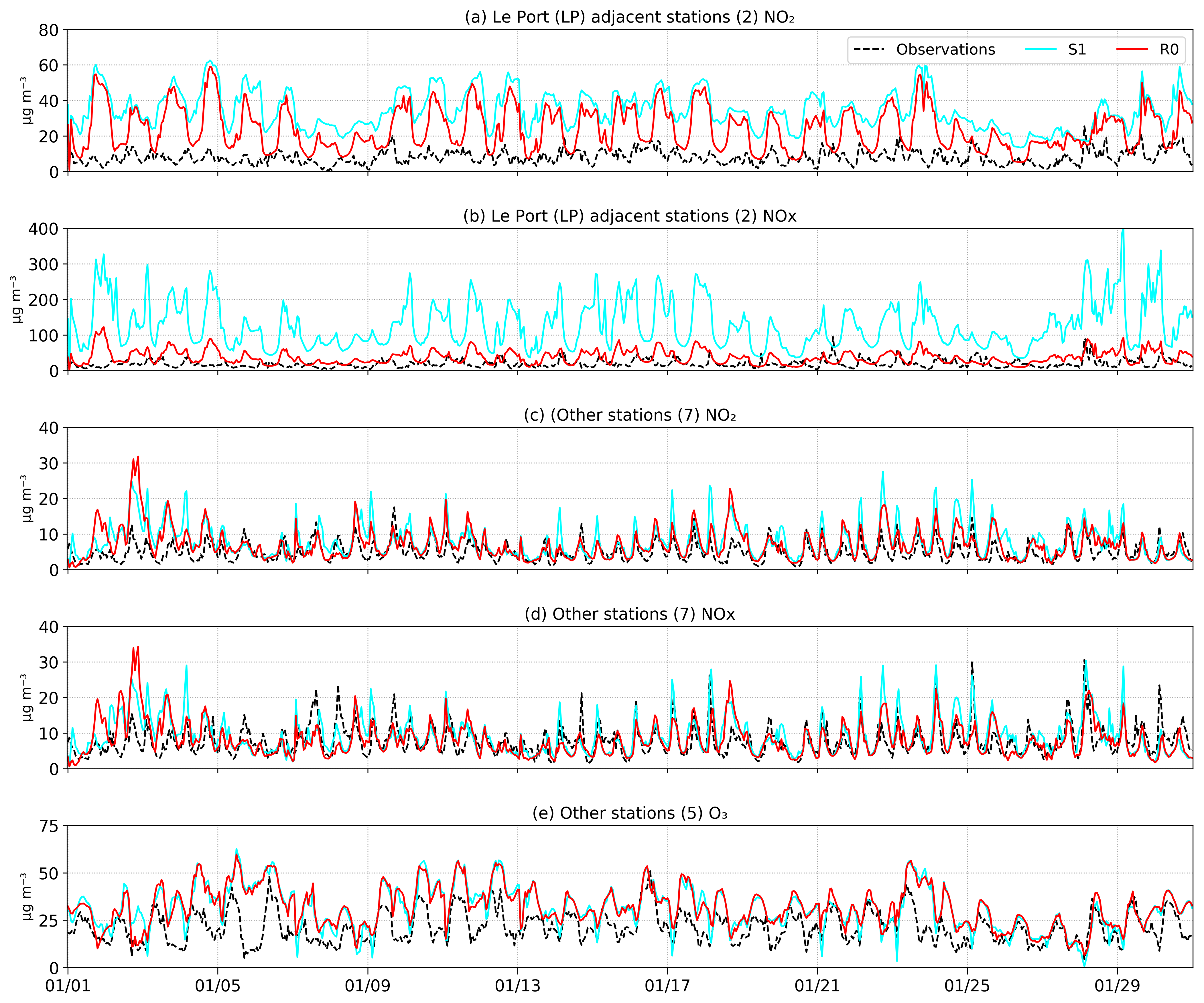
Task: Click the 01/13 x-axis date label
Action: coord(518,986)
